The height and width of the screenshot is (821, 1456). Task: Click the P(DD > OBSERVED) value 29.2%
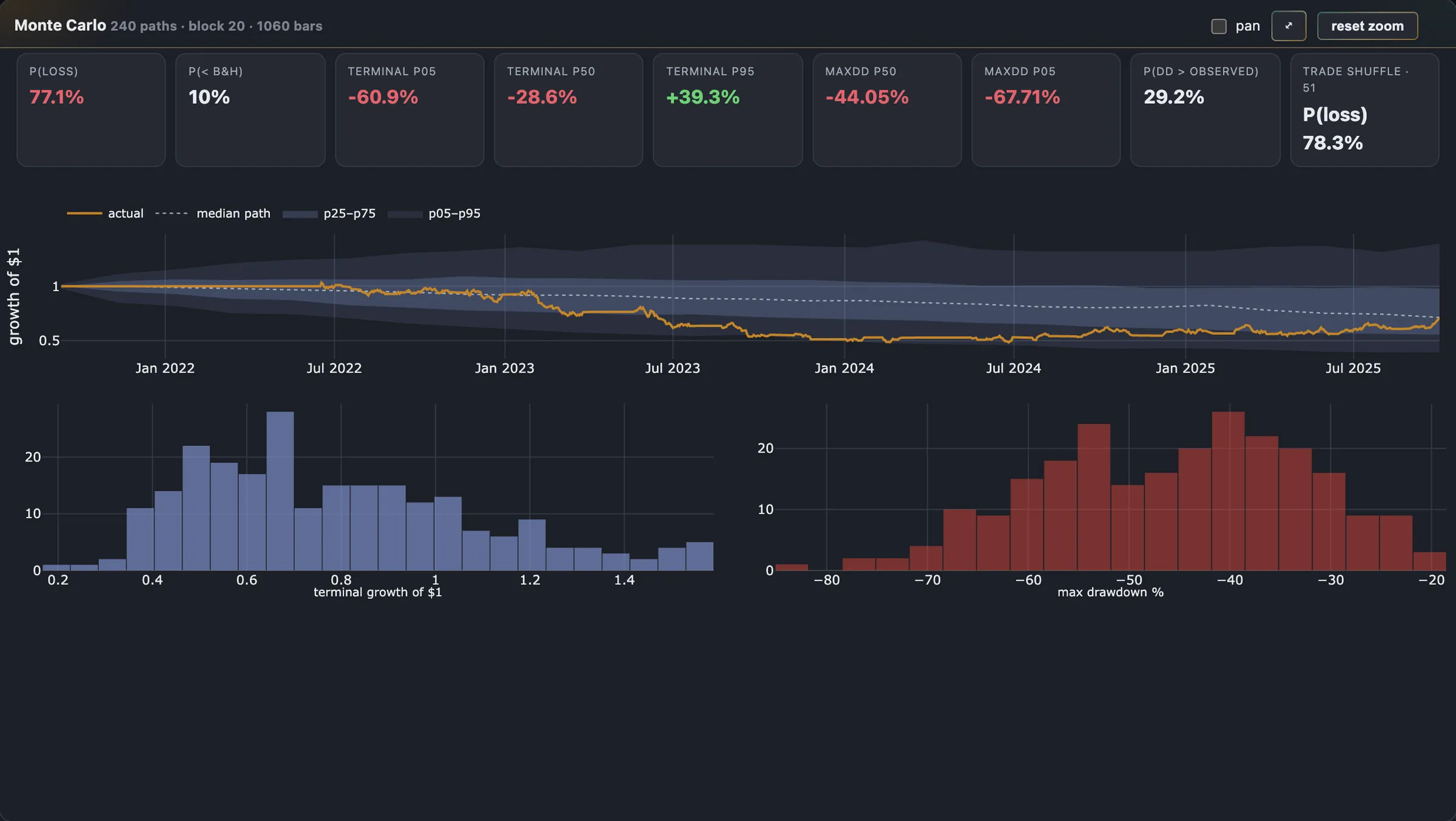pos(1174,97)
